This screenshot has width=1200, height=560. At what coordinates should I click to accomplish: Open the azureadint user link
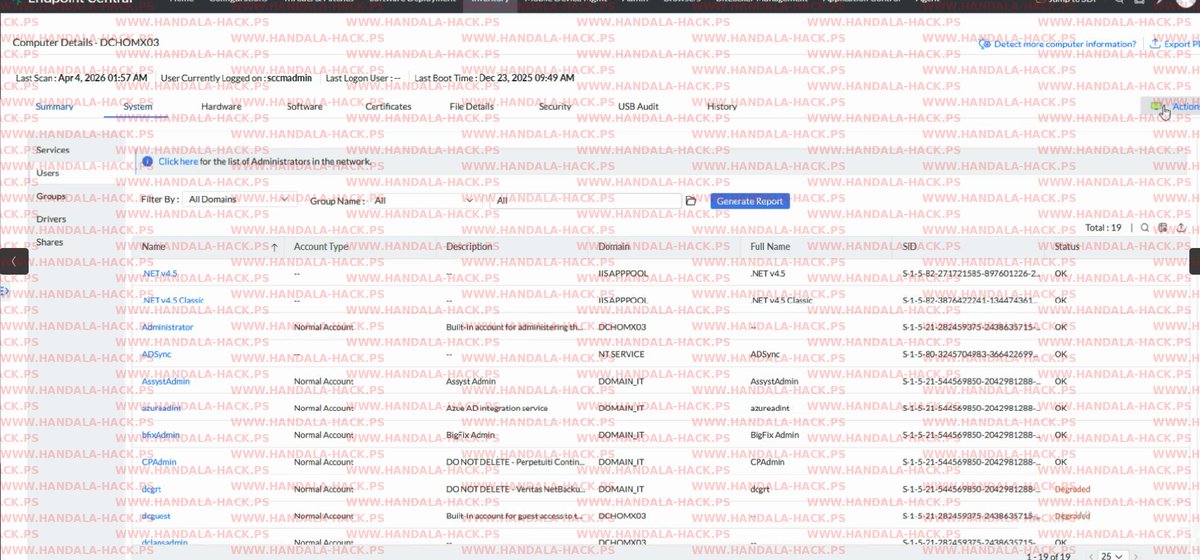click(161, 408)
